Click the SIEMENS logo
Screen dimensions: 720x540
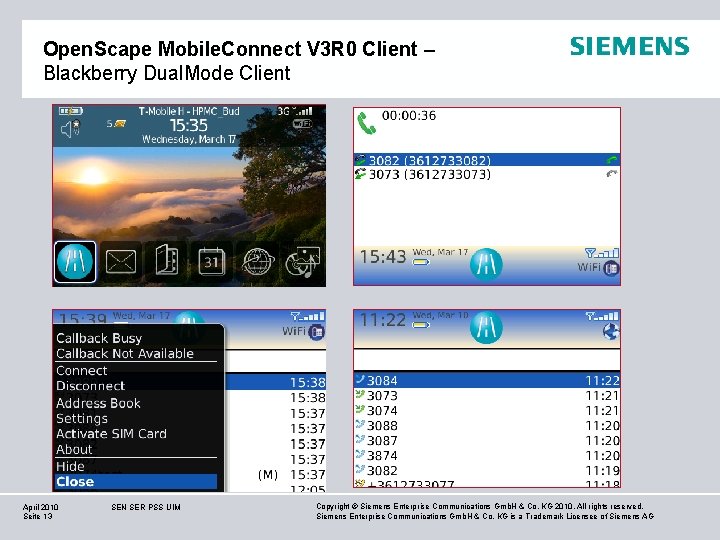(x=630, y=46)
